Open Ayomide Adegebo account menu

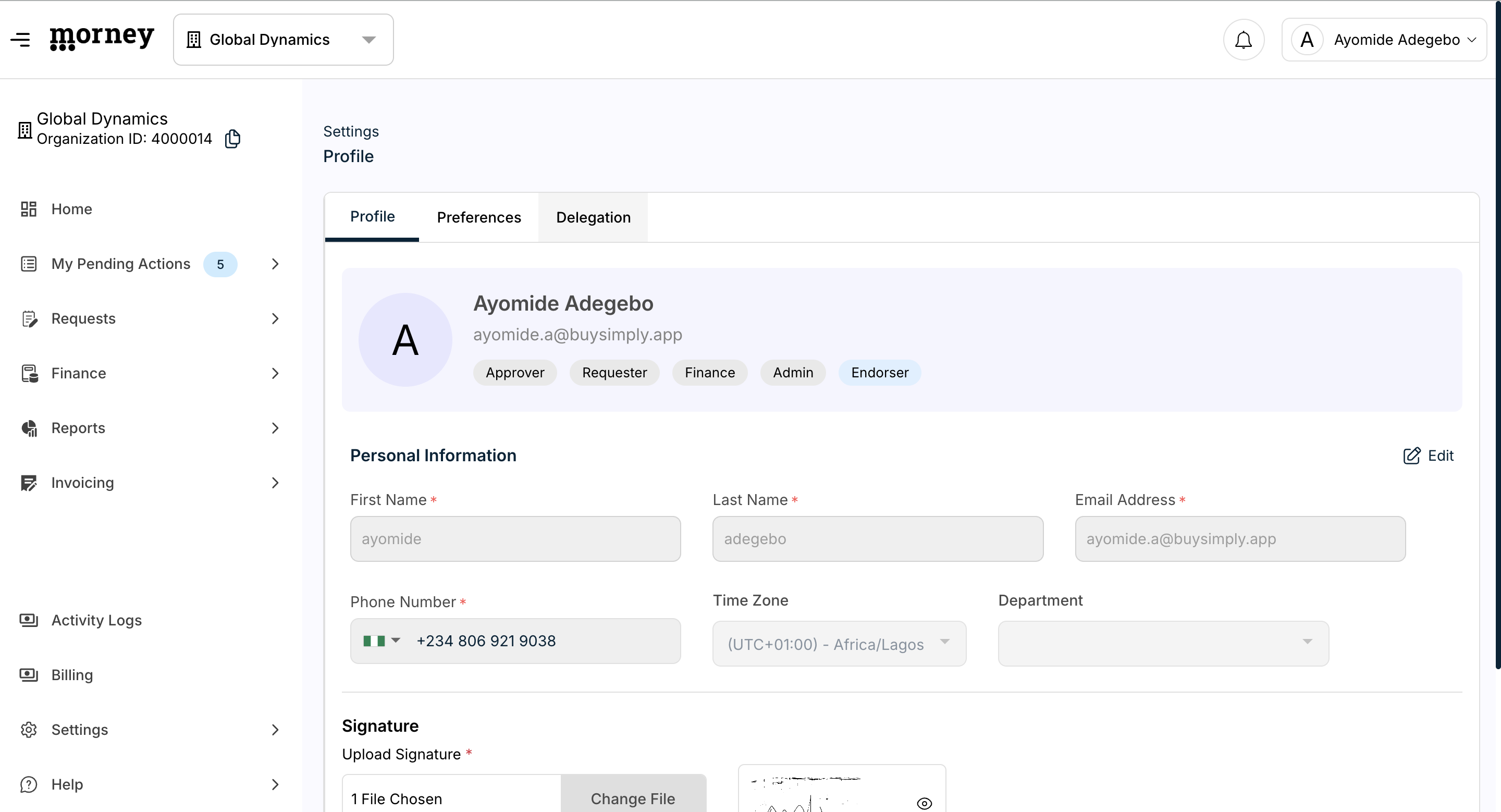(x=1384, y=40)
